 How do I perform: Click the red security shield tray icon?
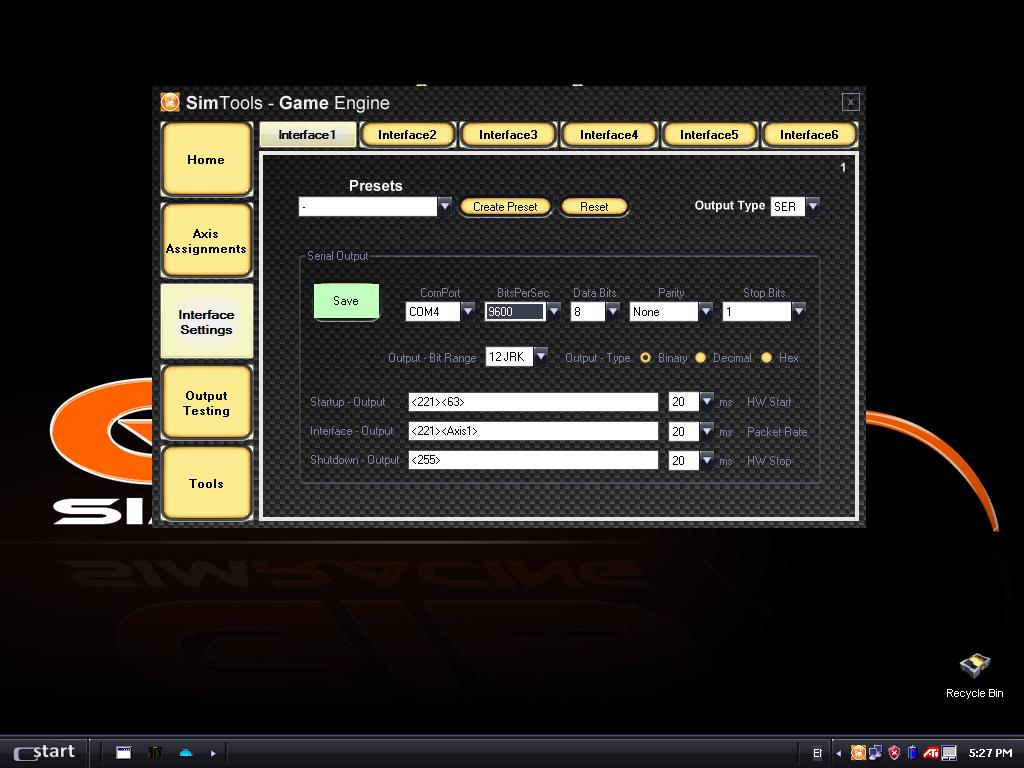894,753
